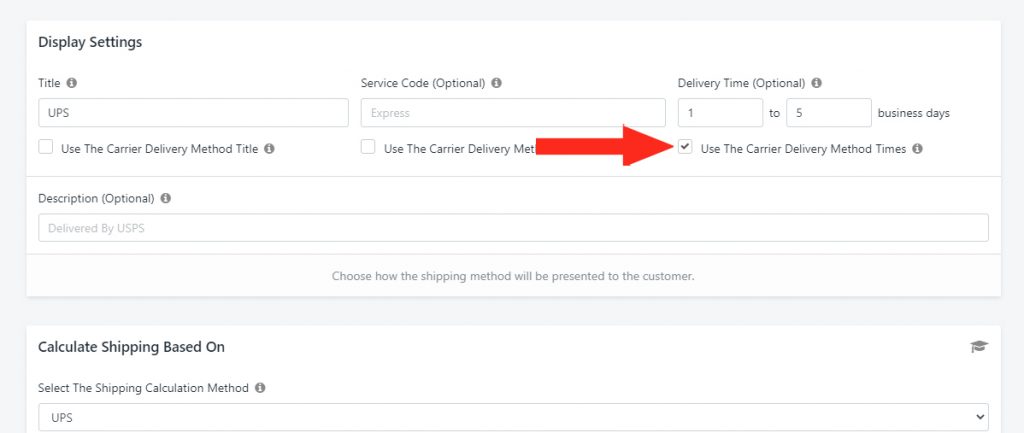Click the dropdown arrow on UPS selector
This screenshot has height=433, width=1024.
tap(978, 417)
